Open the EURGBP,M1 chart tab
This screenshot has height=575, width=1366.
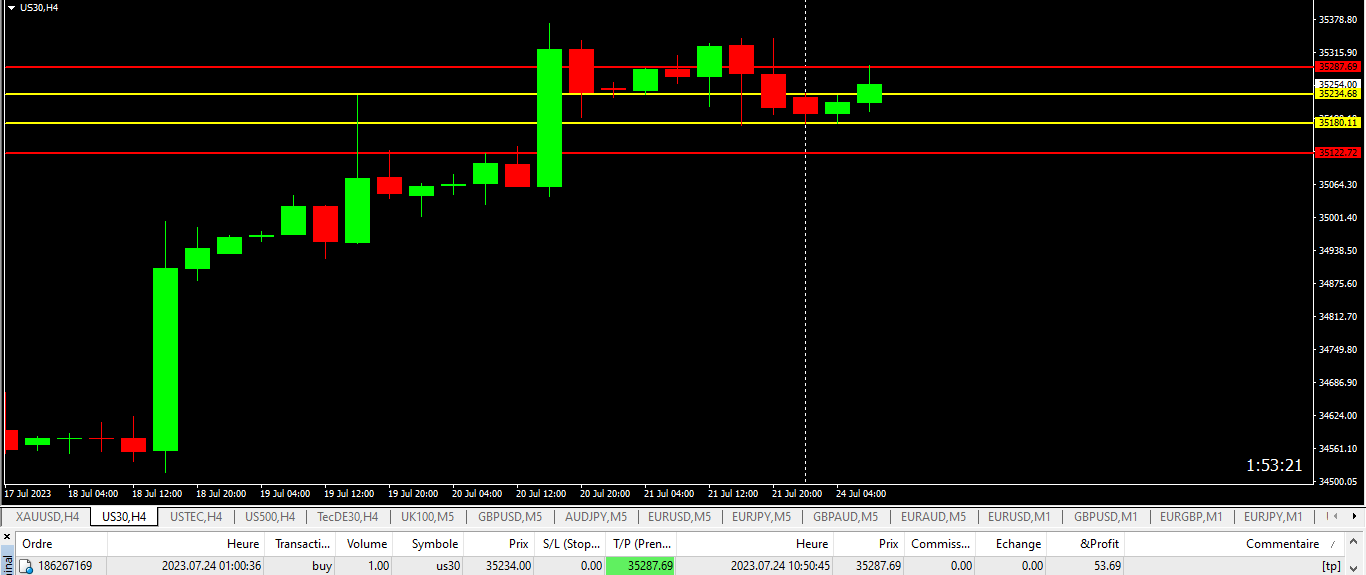click(1189, 517)
